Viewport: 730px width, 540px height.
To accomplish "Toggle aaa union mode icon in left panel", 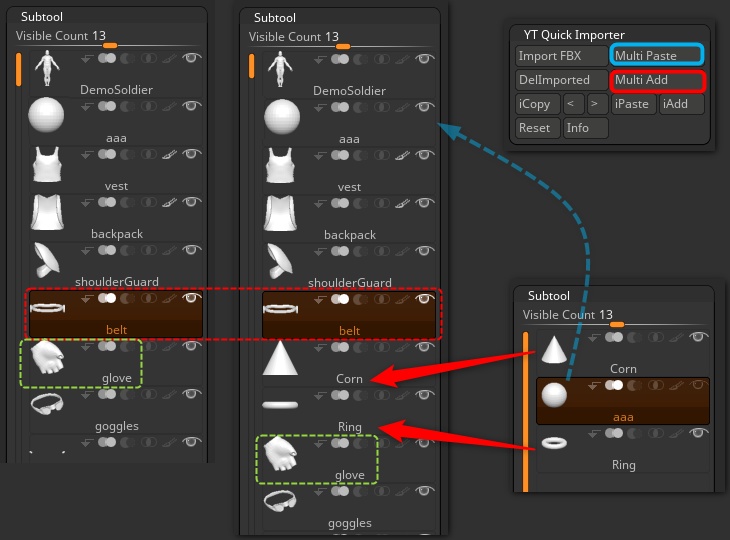I will pyautogui.click(x=107, y=106).
